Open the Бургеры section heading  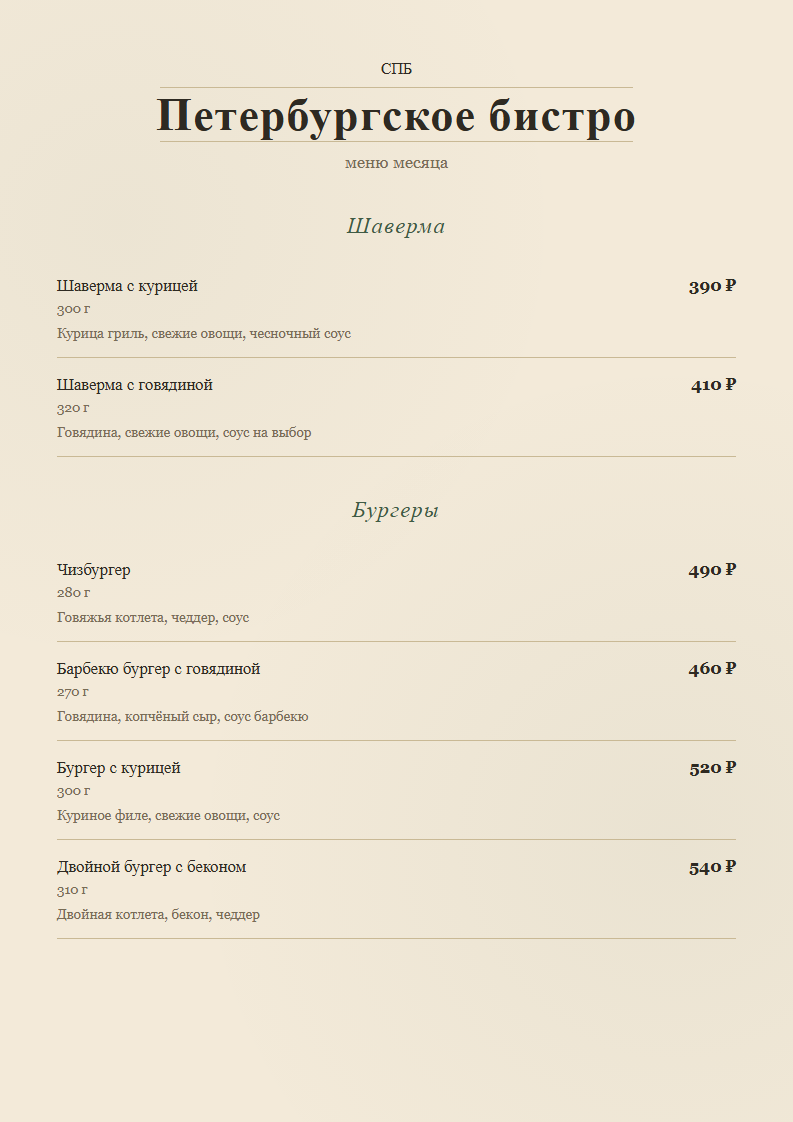[x=396, y=510]
